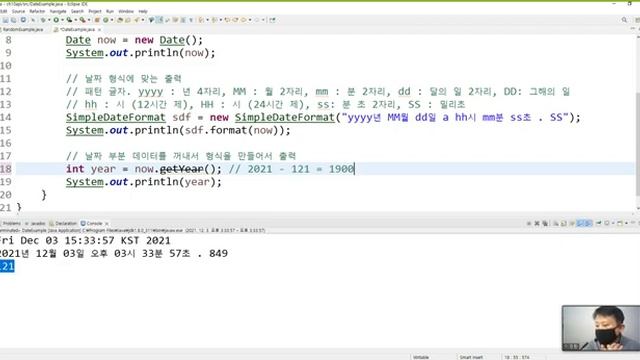Click the Save All toolbar icon

[13, 20]
